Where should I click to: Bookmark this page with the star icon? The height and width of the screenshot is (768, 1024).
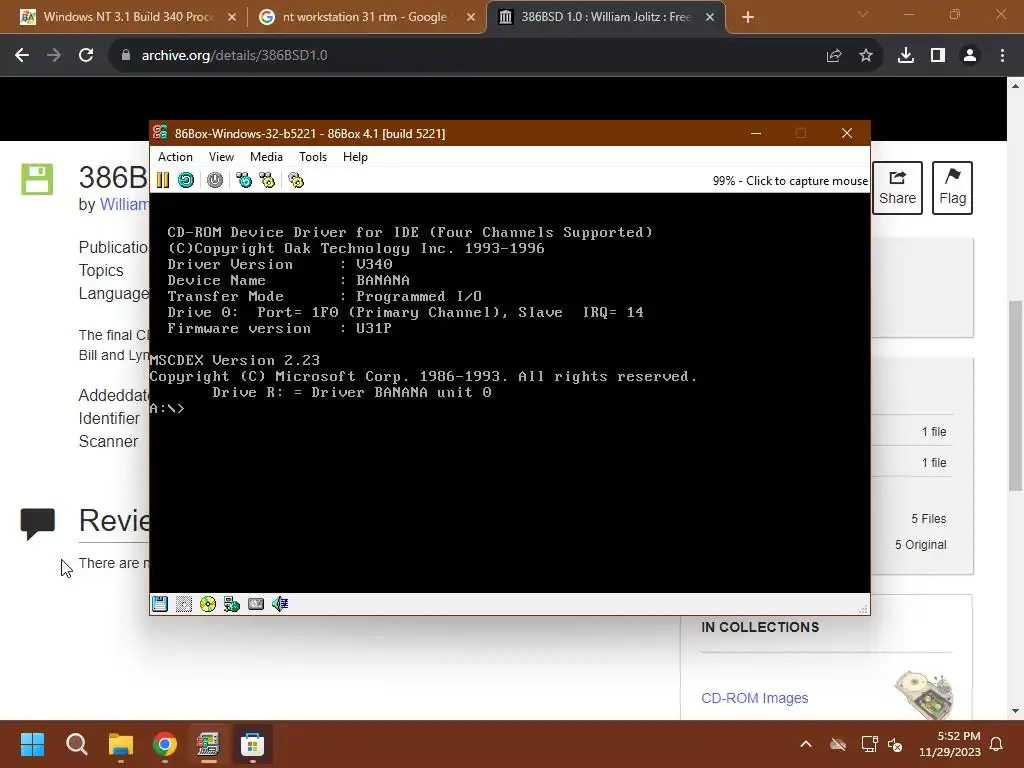coord(866,56)
